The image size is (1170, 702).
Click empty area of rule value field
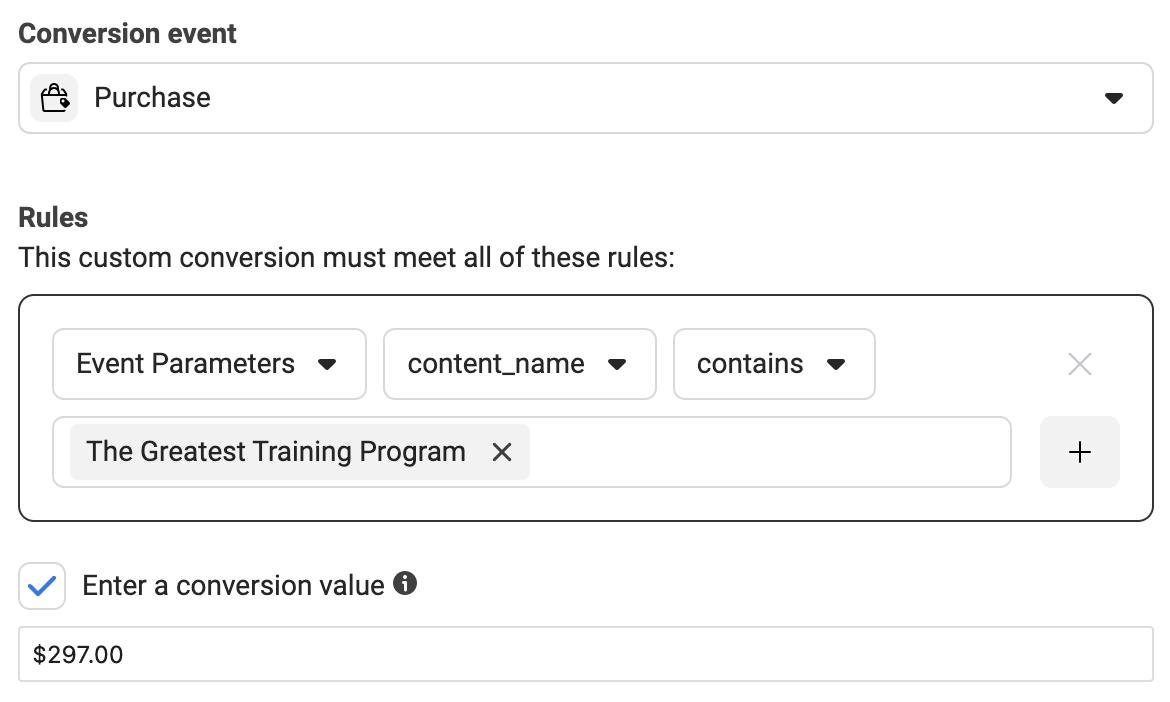[x=769, y=452]
